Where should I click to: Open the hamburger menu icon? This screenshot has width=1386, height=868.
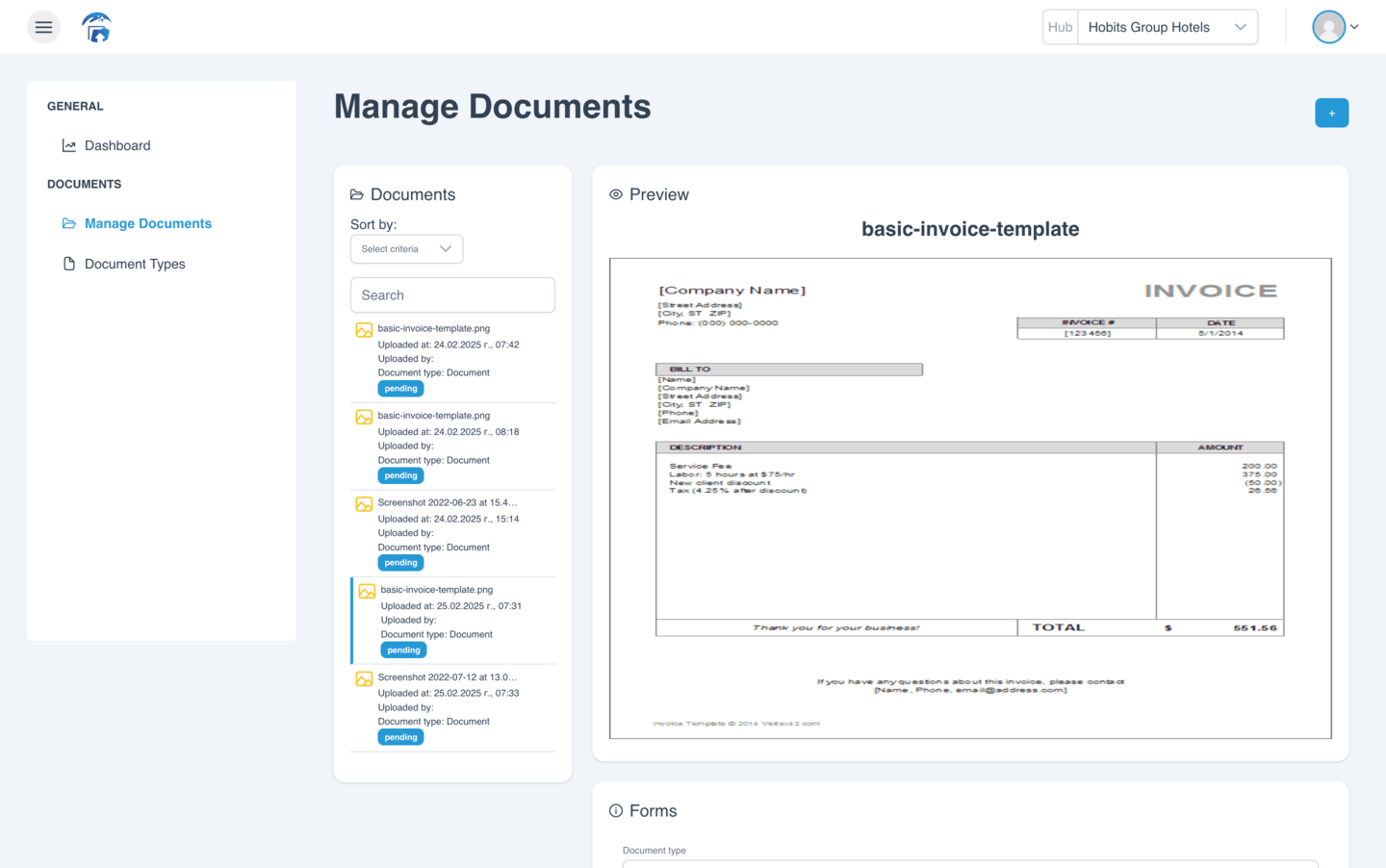click(x=43, y=27)
